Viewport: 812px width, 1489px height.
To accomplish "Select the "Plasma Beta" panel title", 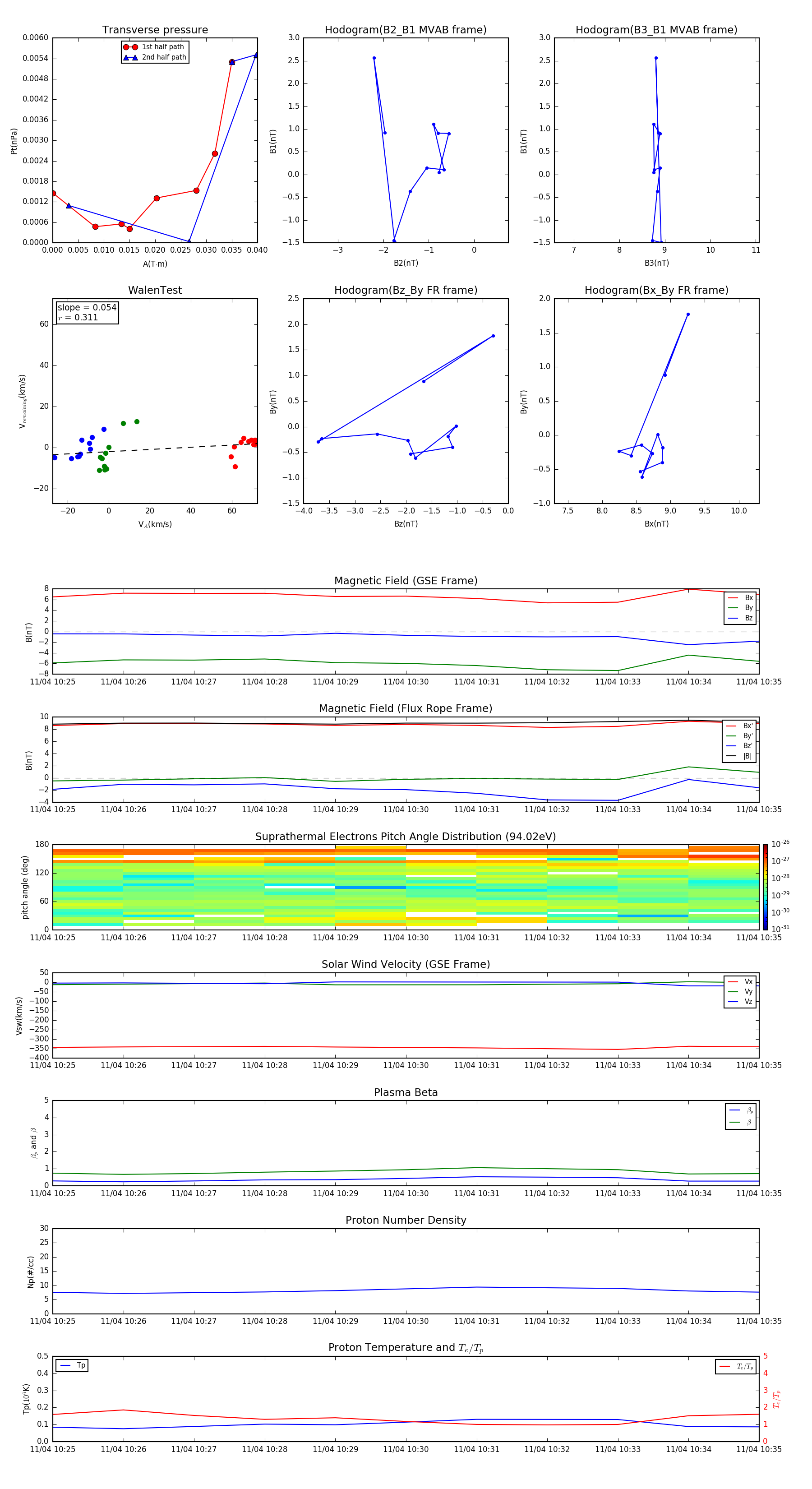I will click(406, 1093).
